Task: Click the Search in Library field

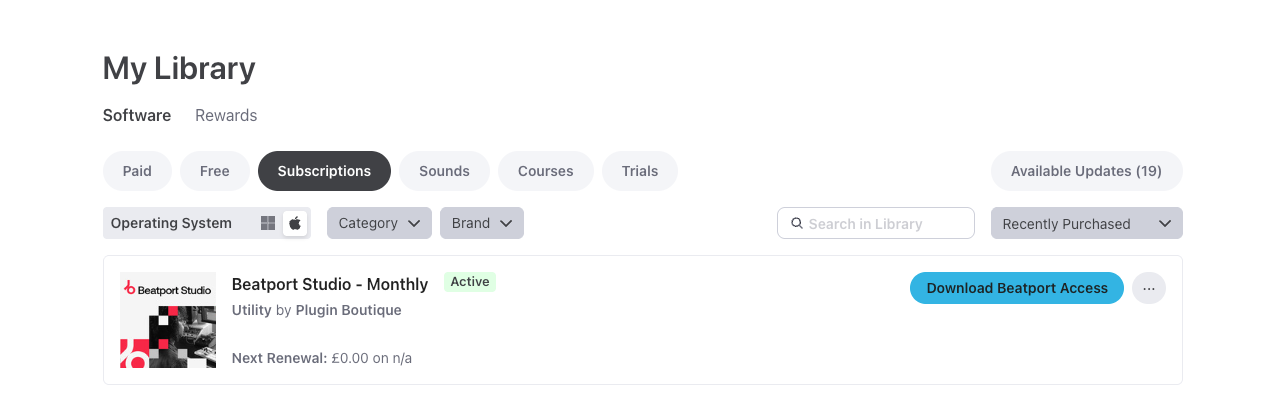Action: pyautogui.click(x=885, y=223)
